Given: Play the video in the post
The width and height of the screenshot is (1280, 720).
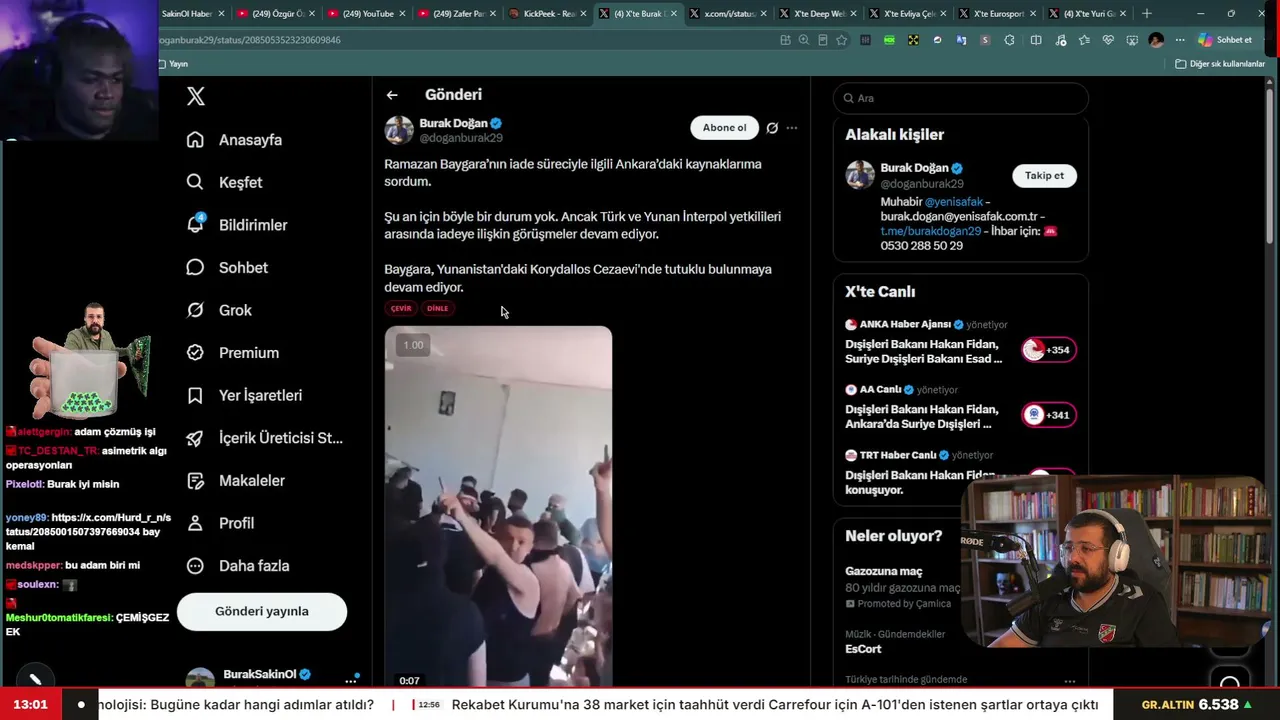Looking at the screenshot, I should pos(498,506).
